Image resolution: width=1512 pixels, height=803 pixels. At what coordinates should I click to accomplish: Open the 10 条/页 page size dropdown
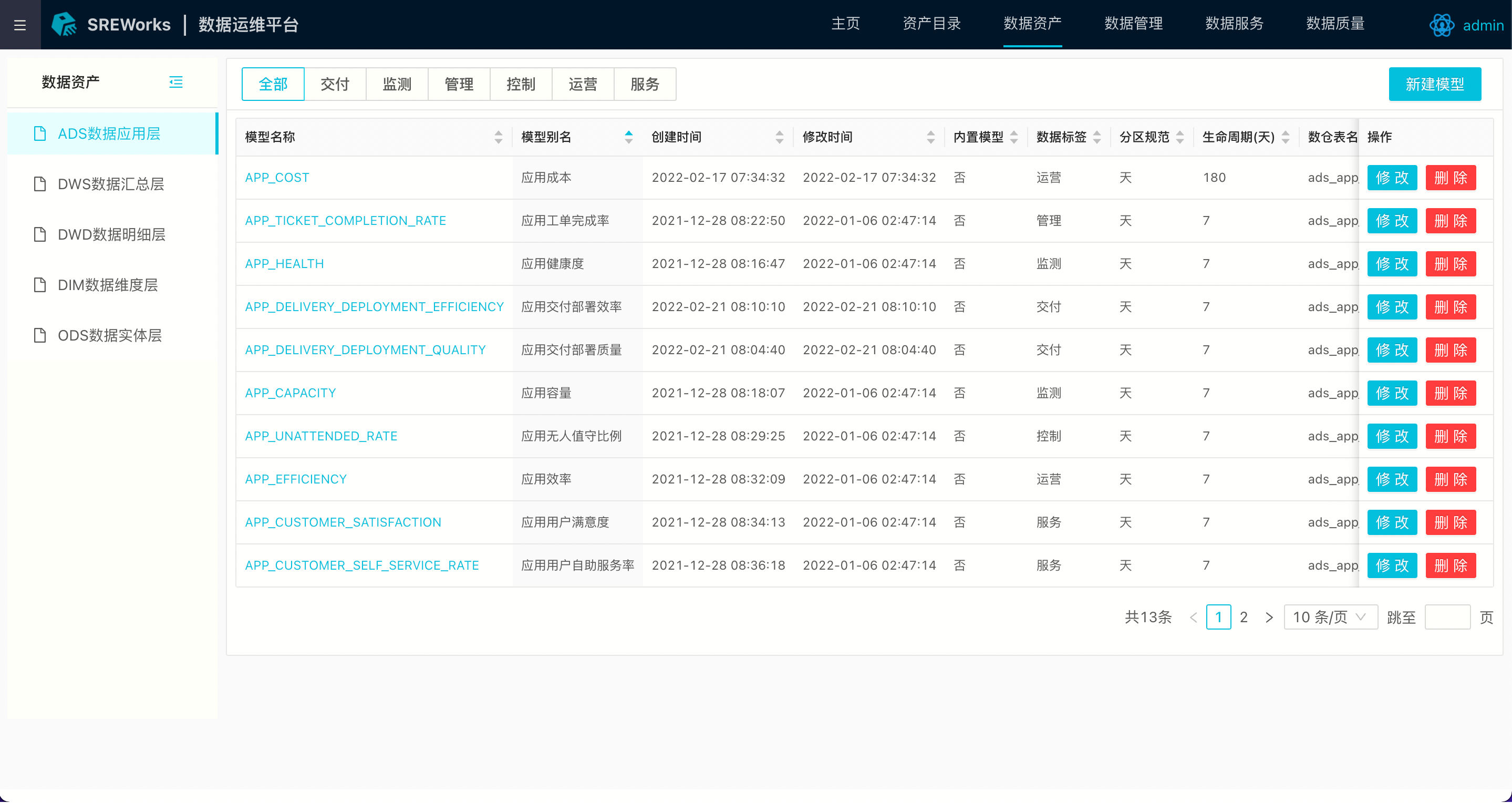click(1330, 617)
